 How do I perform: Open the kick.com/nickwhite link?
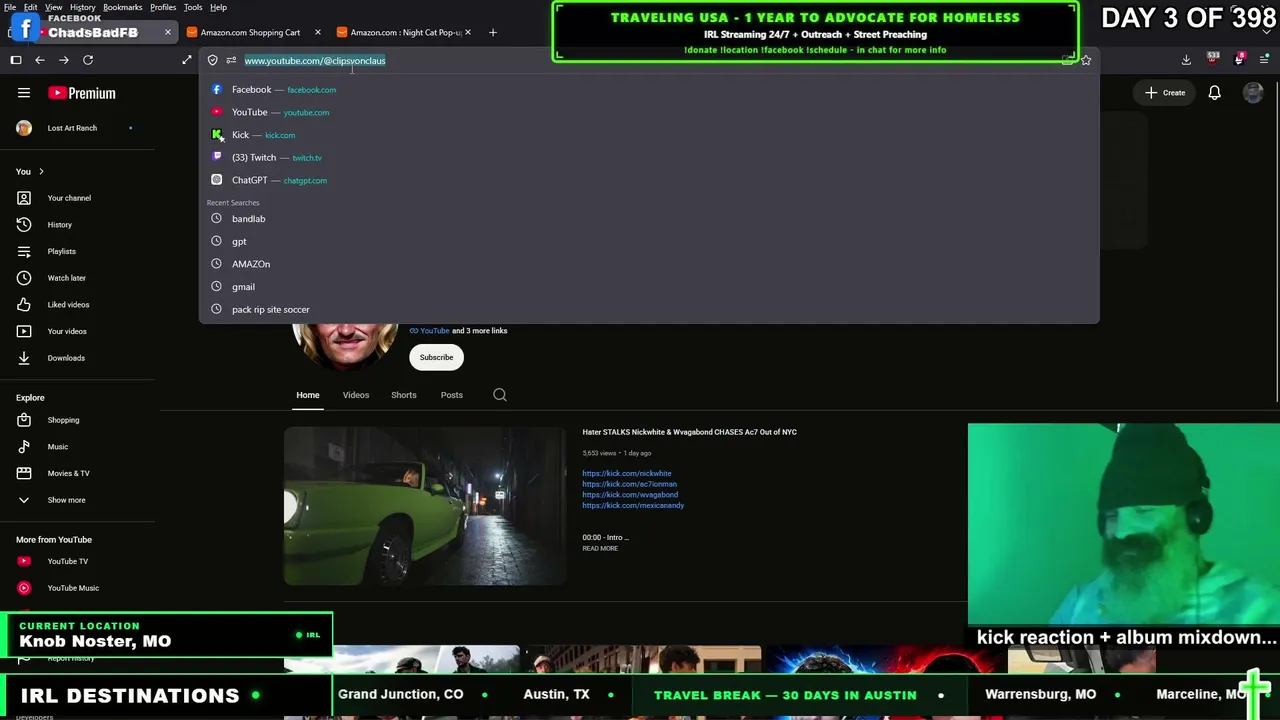click(x=627, y=473)
